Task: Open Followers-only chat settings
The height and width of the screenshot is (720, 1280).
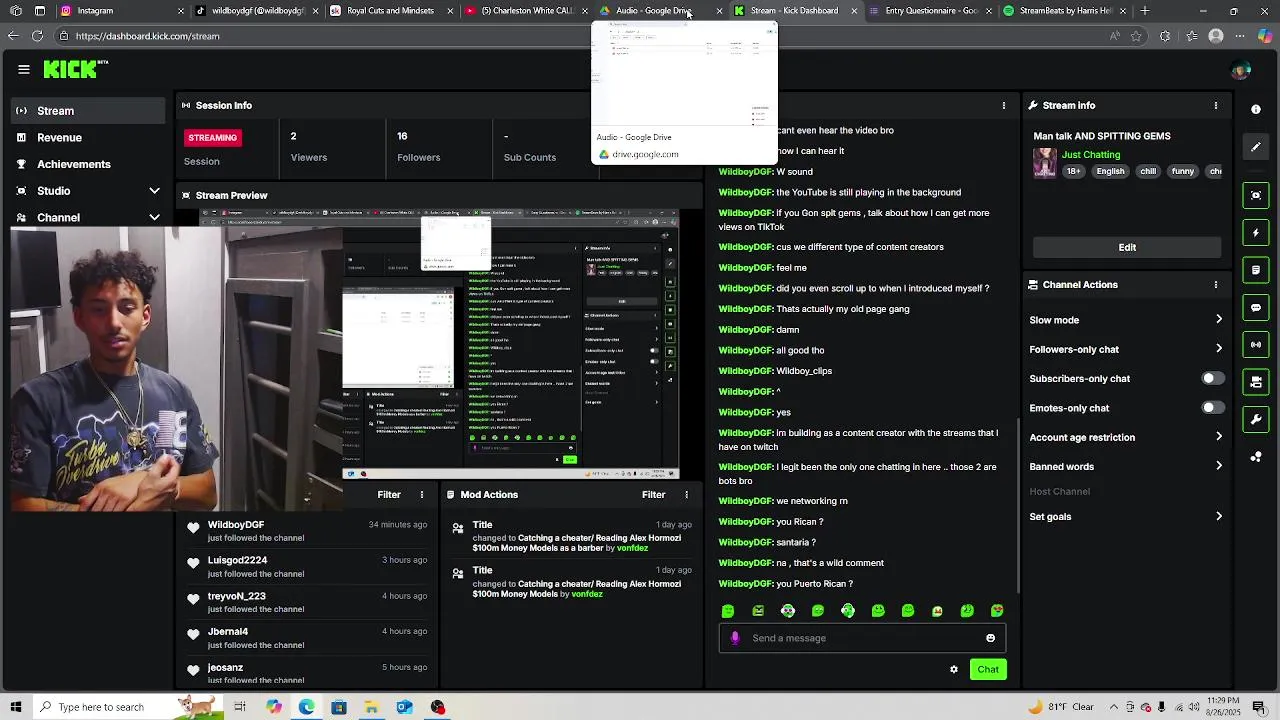Action: click(x=1127, y=349)
